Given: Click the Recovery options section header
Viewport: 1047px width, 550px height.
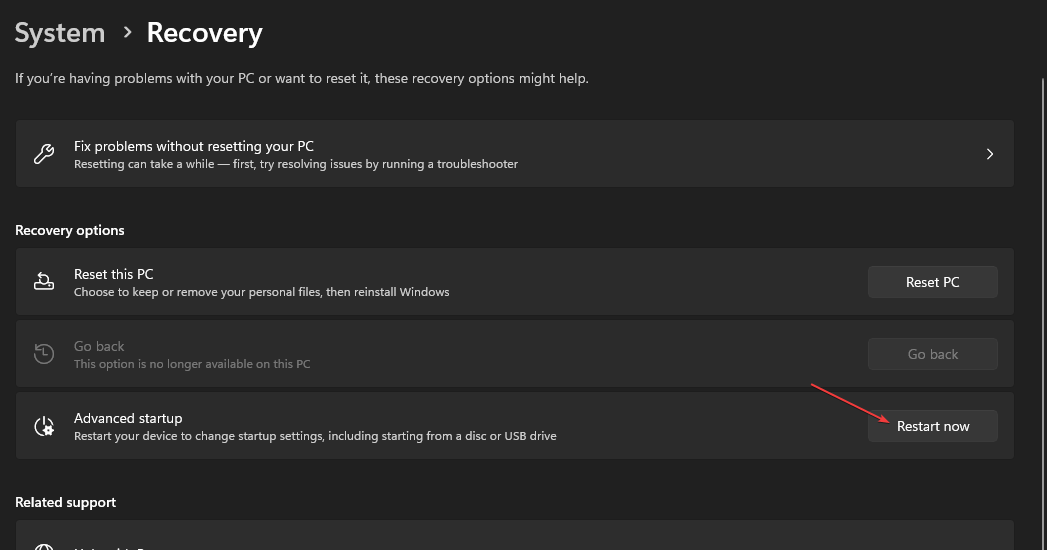Looking at the screenshot, I should click(x=70, y=230).
